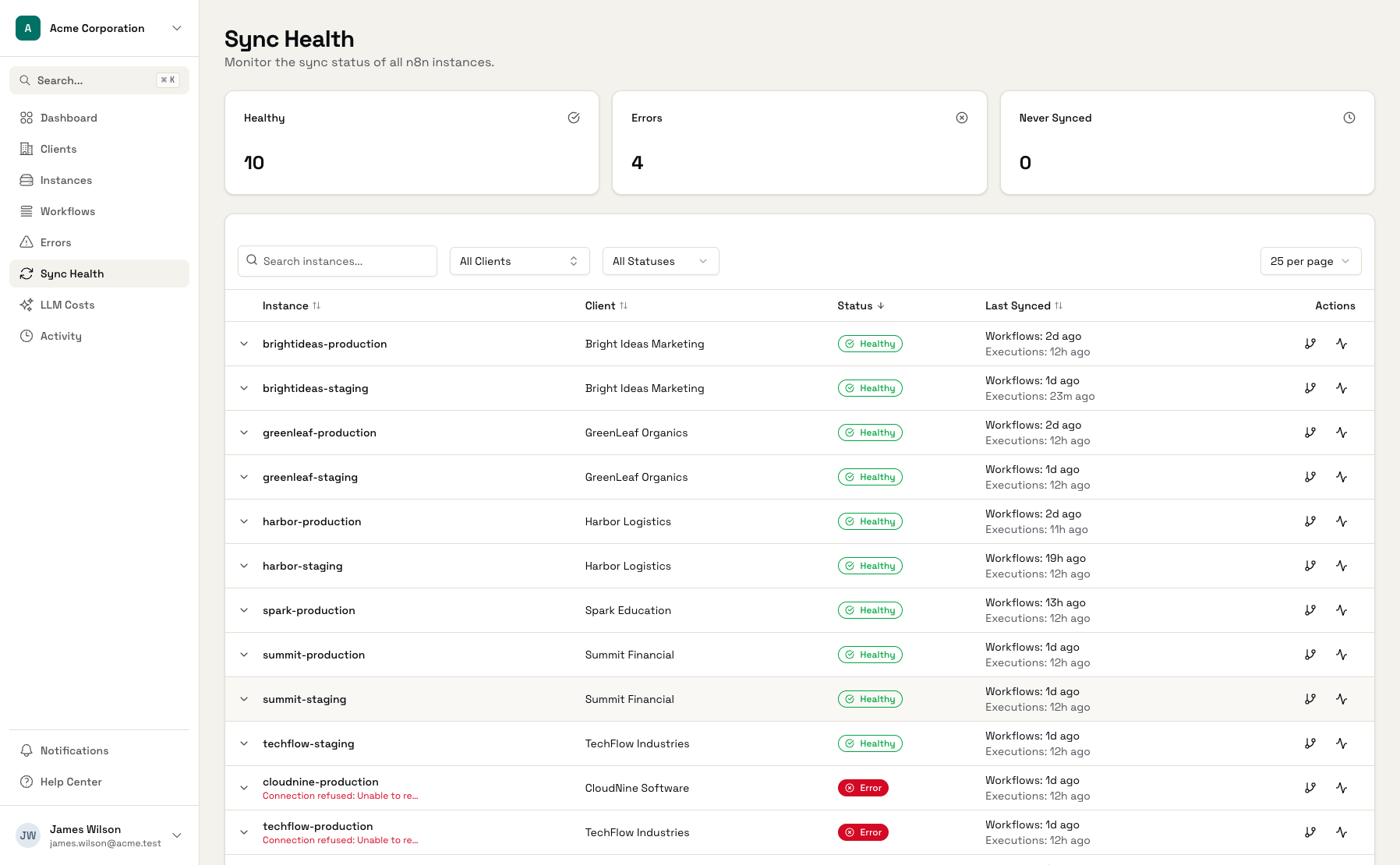
Task: Change the 25 per page selector
Action: pos(1310,261)
